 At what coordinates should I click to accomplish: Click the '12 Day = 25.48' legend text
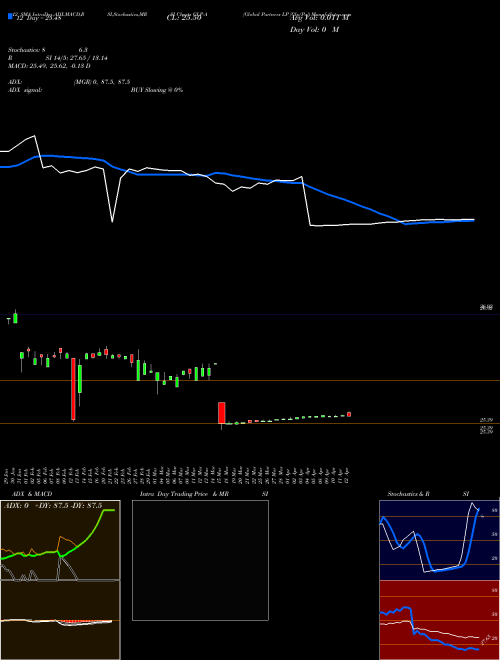[37, 18]
